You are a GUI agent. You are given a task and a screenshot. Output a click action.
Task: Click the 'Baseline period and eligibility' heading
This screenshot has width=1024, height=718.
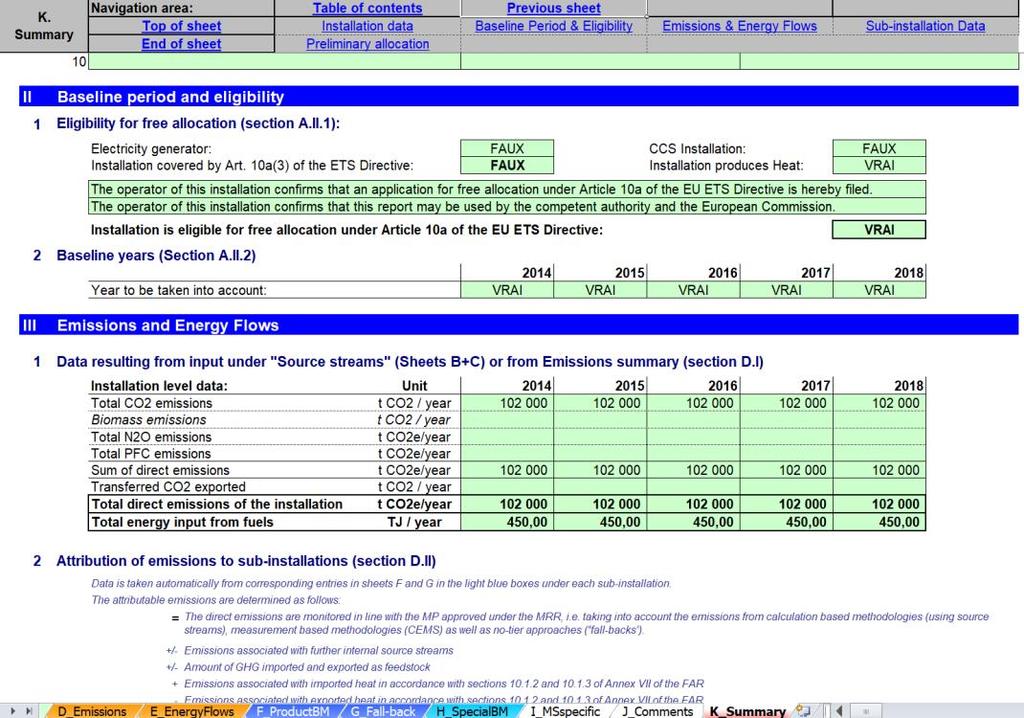170,97
